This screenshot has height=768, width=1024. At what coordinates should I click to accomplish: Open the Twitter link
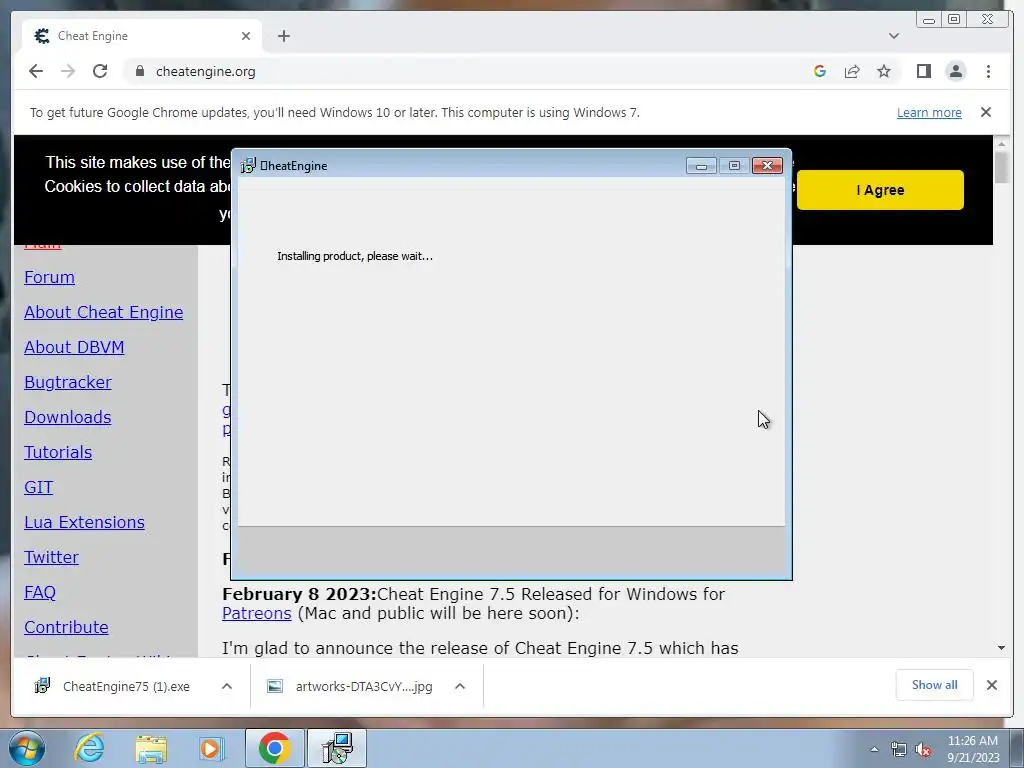pyautogui.click(x=52, y=557)
